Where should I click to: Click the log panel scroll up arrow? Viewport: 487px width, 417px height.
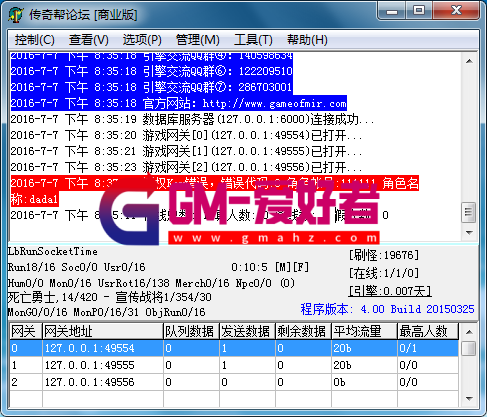tap(469, 61)
